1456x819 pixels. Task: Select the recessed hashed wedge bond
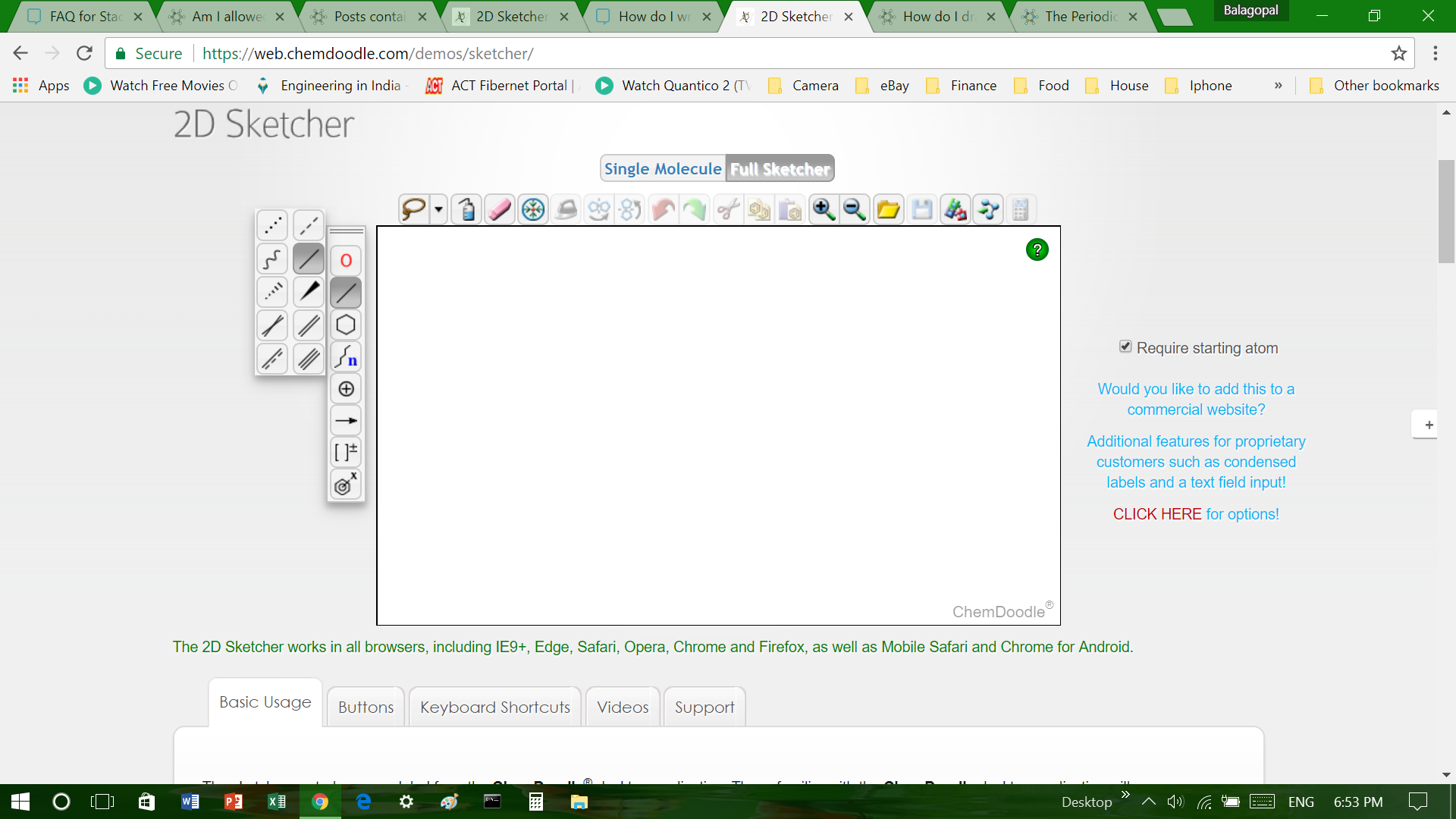pyautogui.click(x=272, y=291)
